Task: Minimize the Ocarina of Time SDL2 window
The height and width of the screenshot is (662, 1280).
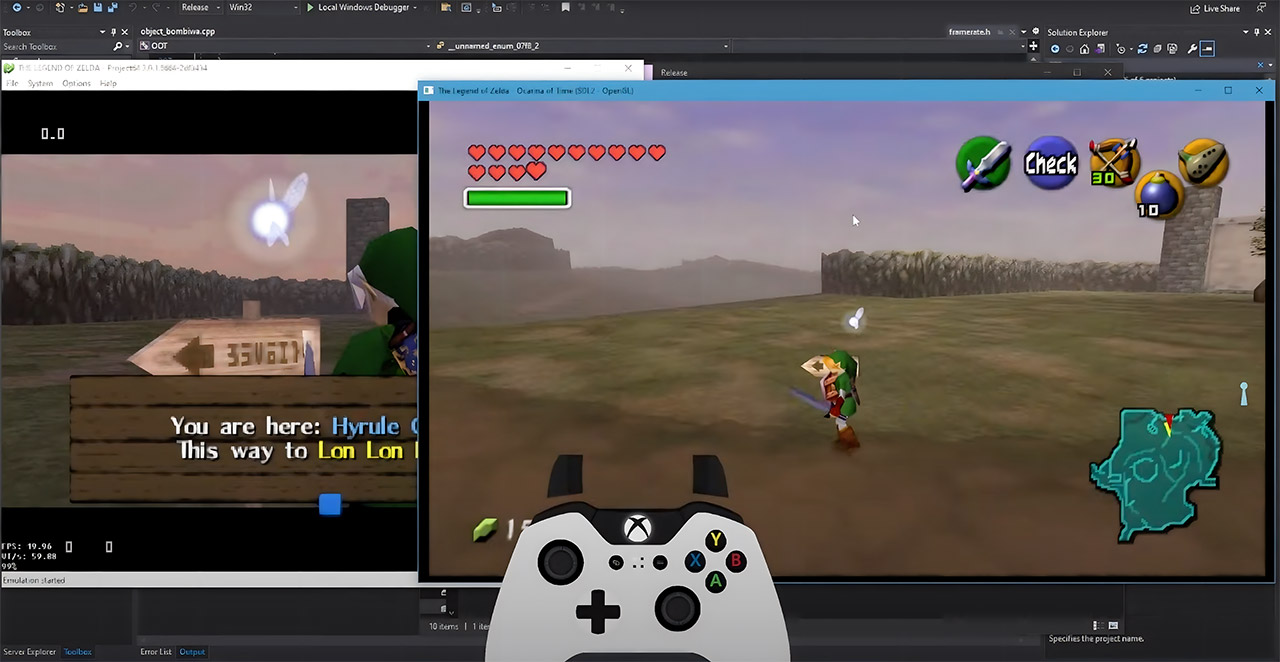Action: coord(1198,90)
